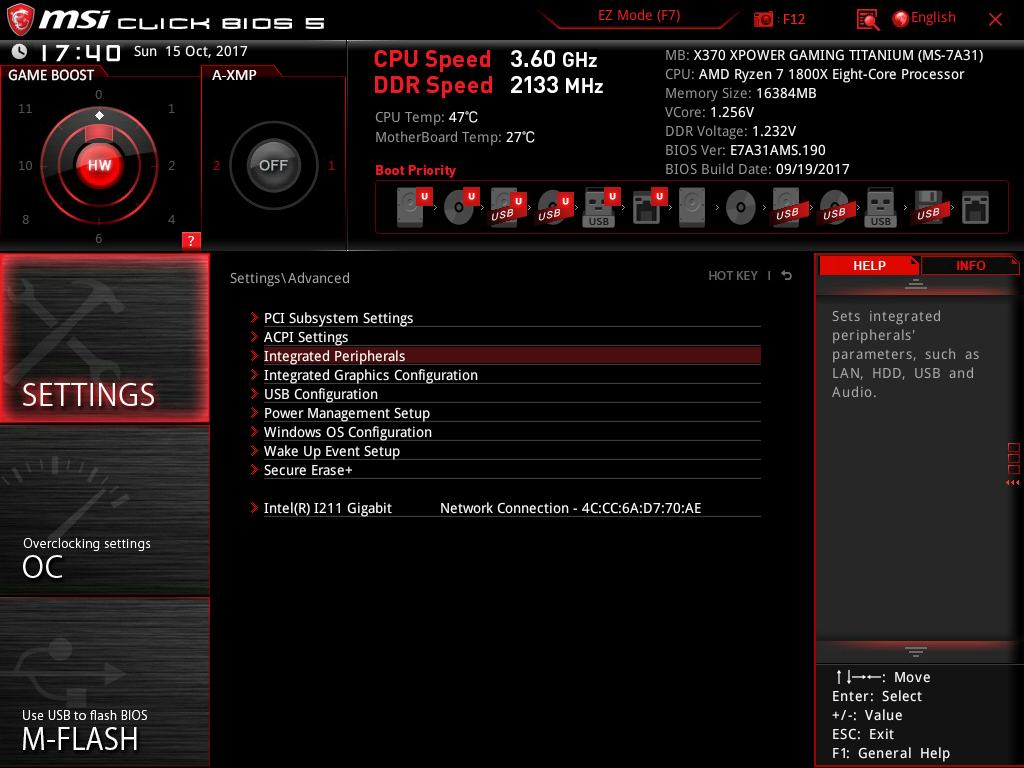The image size is (1024, 768).
Task: Switch to EZ Mode (F7)
Action: [x=639, y=16]
